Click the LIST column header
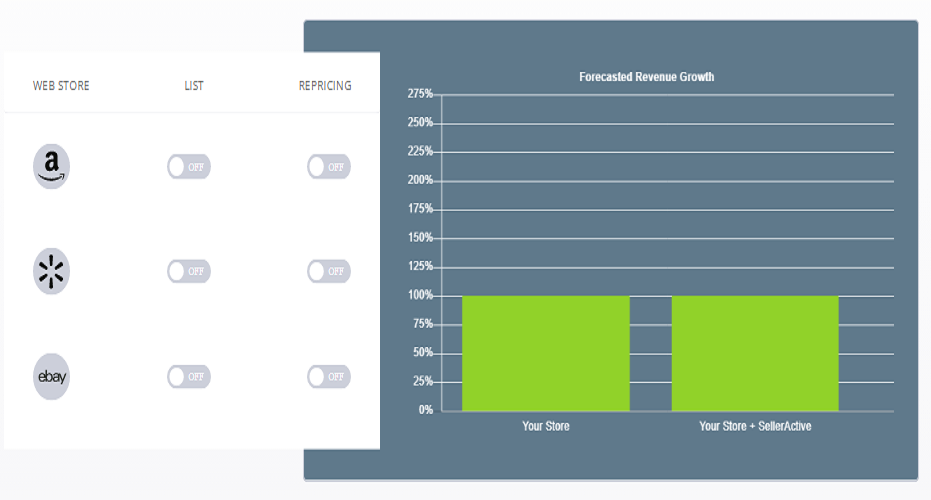Screen dimensions: 931x500 point(194,86)
